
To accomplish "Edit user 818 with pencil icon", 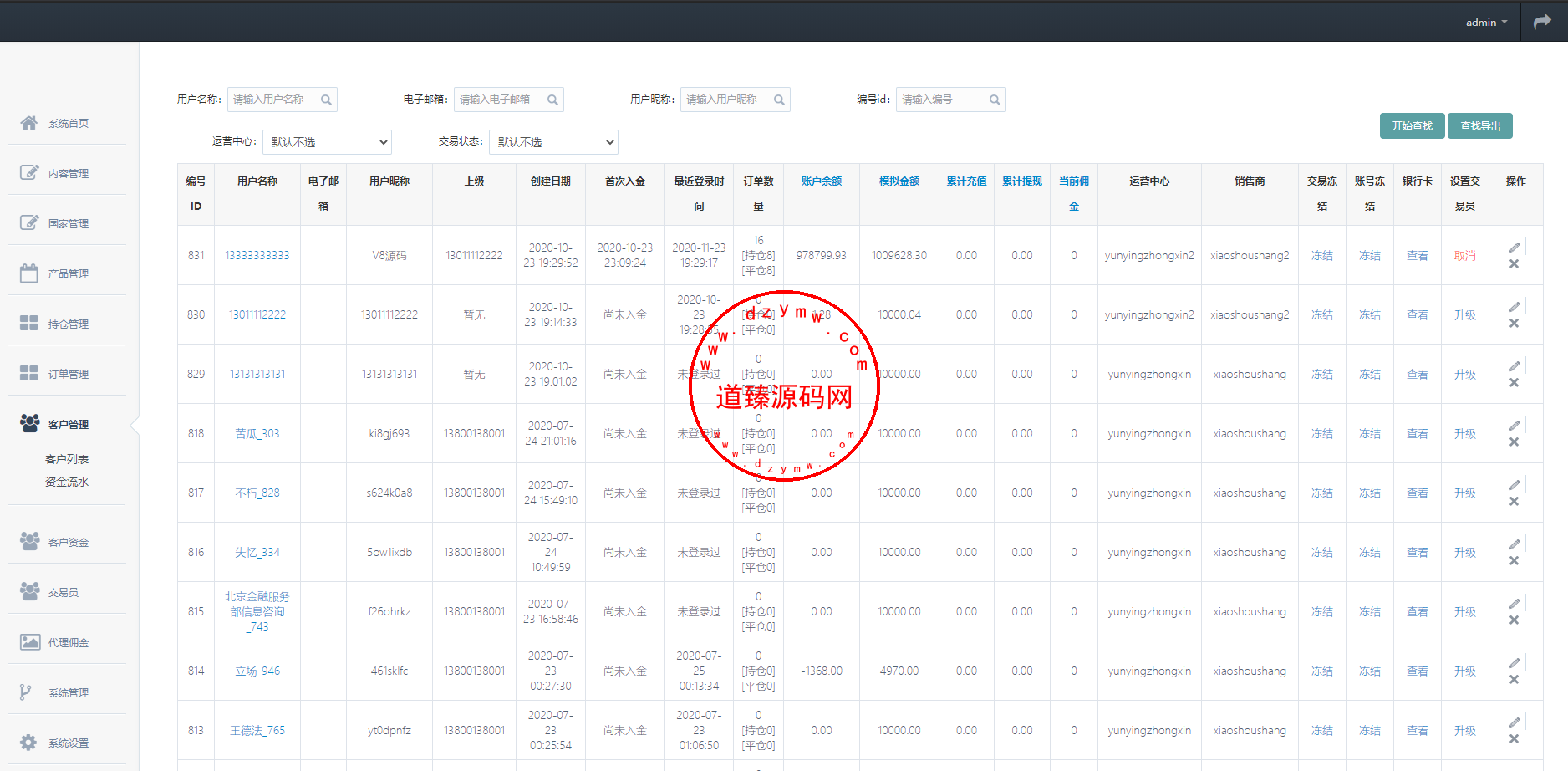I will click(x=1515, y=425).
